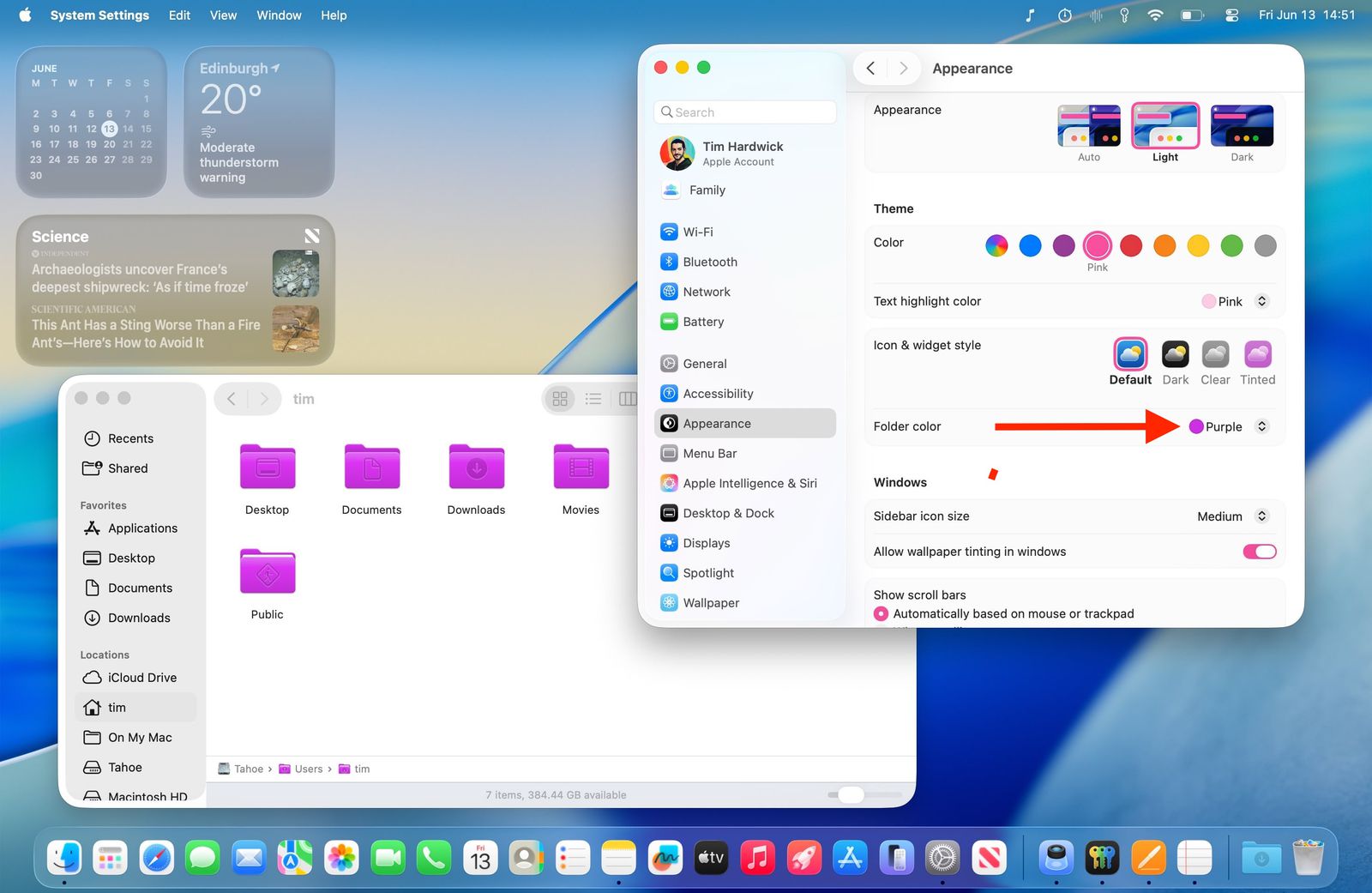Image resolution: width=1372 pixels, height=893 pixels.
Task: Open the Window menu
Action: 278,15
